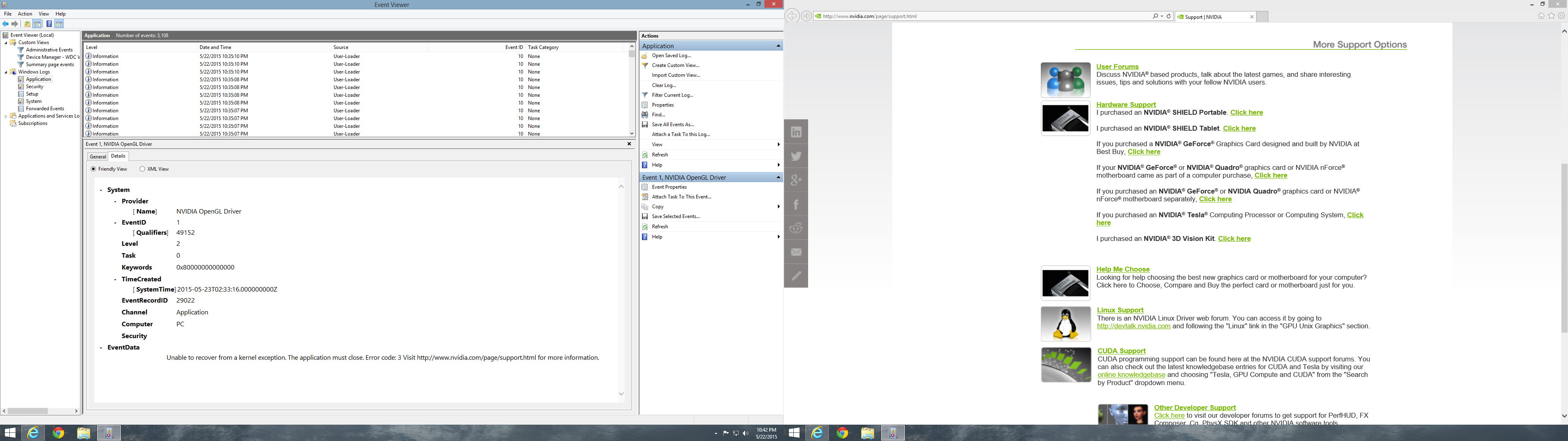The height and width of the screenshot is (441, 1568).
Task: Click the devtalk.nvidia.com link
Action: pyautogui.click(x=1134, y=326)
